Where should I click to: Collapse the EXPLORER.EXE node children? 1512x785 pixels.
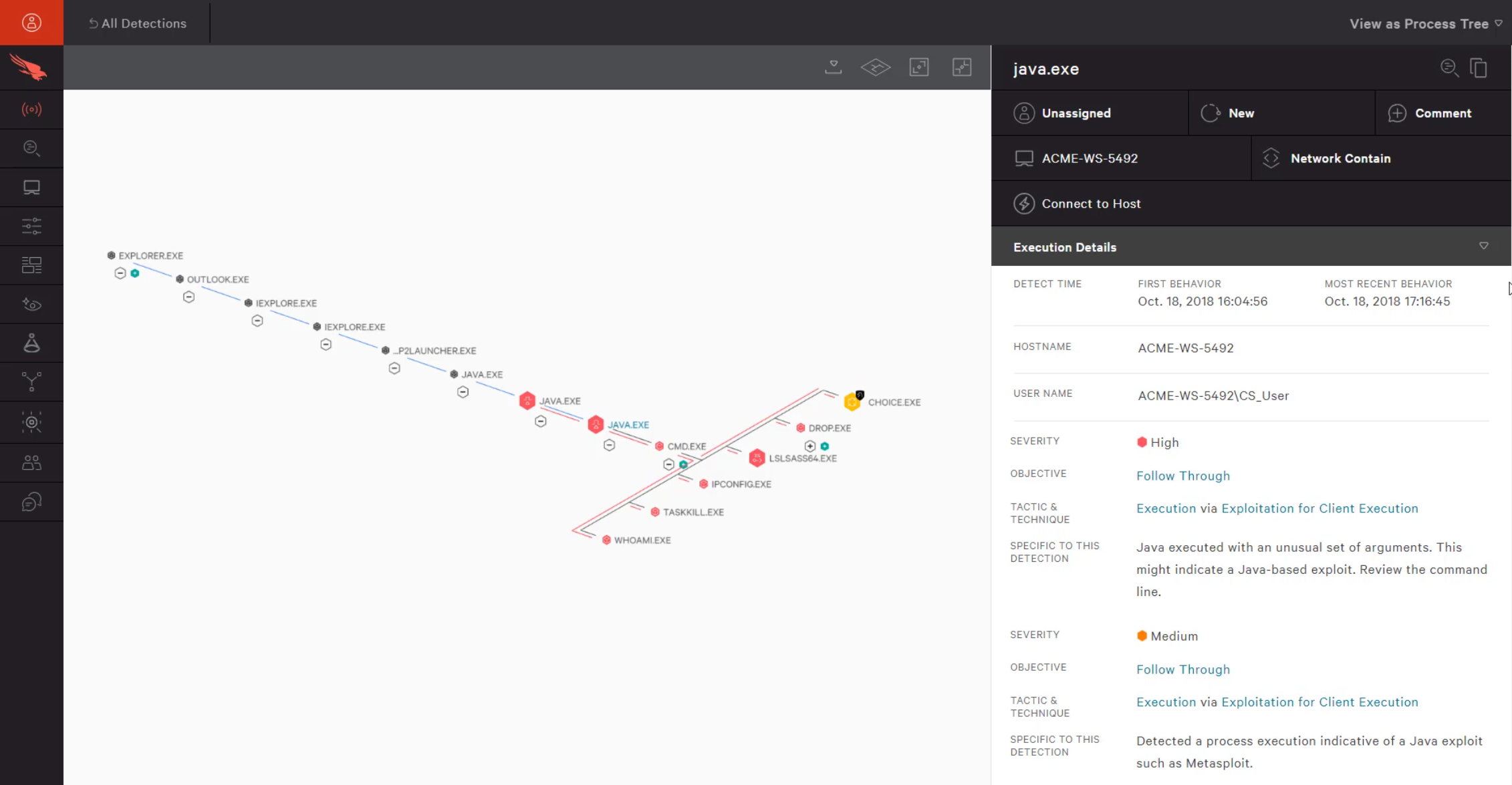(x=120, y=273)
